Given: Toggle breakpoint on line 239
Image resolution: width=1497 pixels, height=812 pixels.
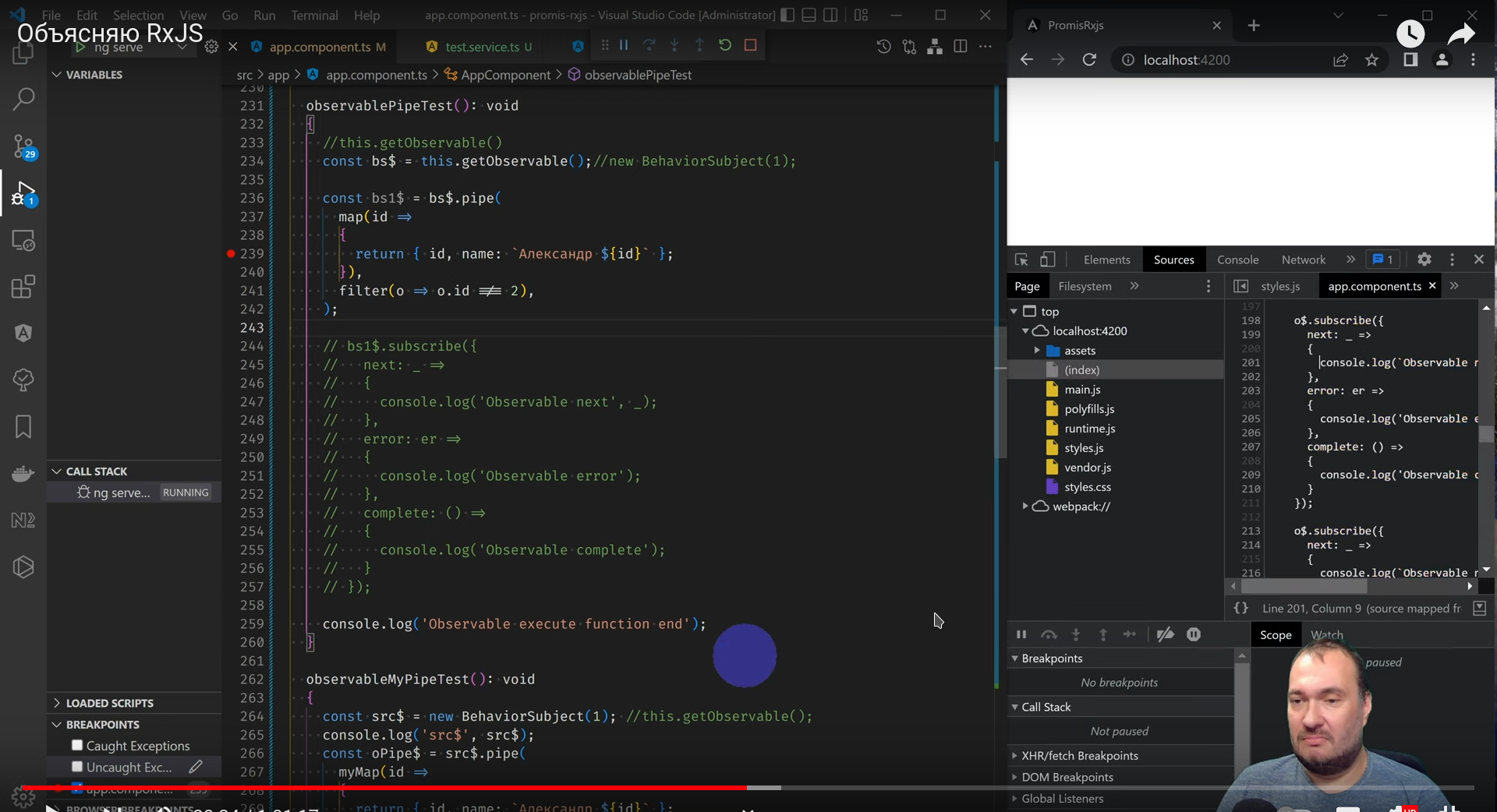Looking at the screenshot, I should (x=231, y=254).
